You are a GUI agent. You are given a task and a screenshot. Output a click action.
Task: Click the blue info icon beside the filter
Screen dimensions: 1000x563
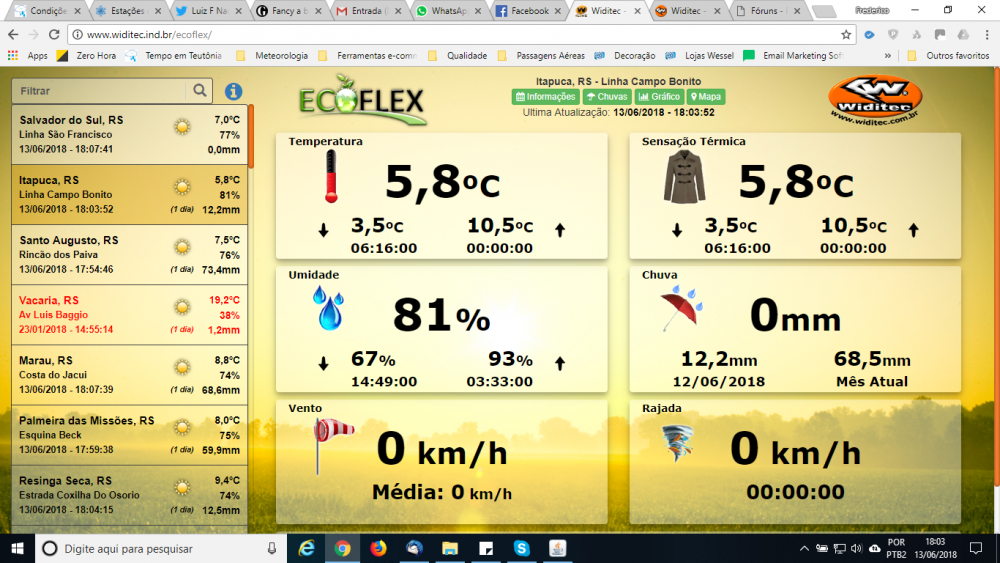click(233, 91)
